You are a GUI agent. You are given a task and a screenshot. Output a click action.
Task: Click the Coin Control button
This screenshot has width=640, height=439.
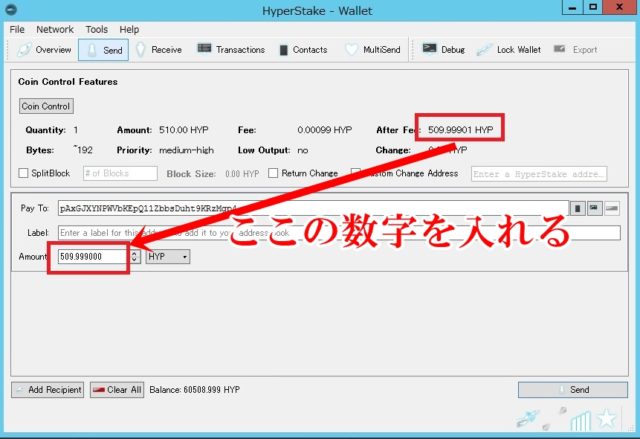pos(46,106)
